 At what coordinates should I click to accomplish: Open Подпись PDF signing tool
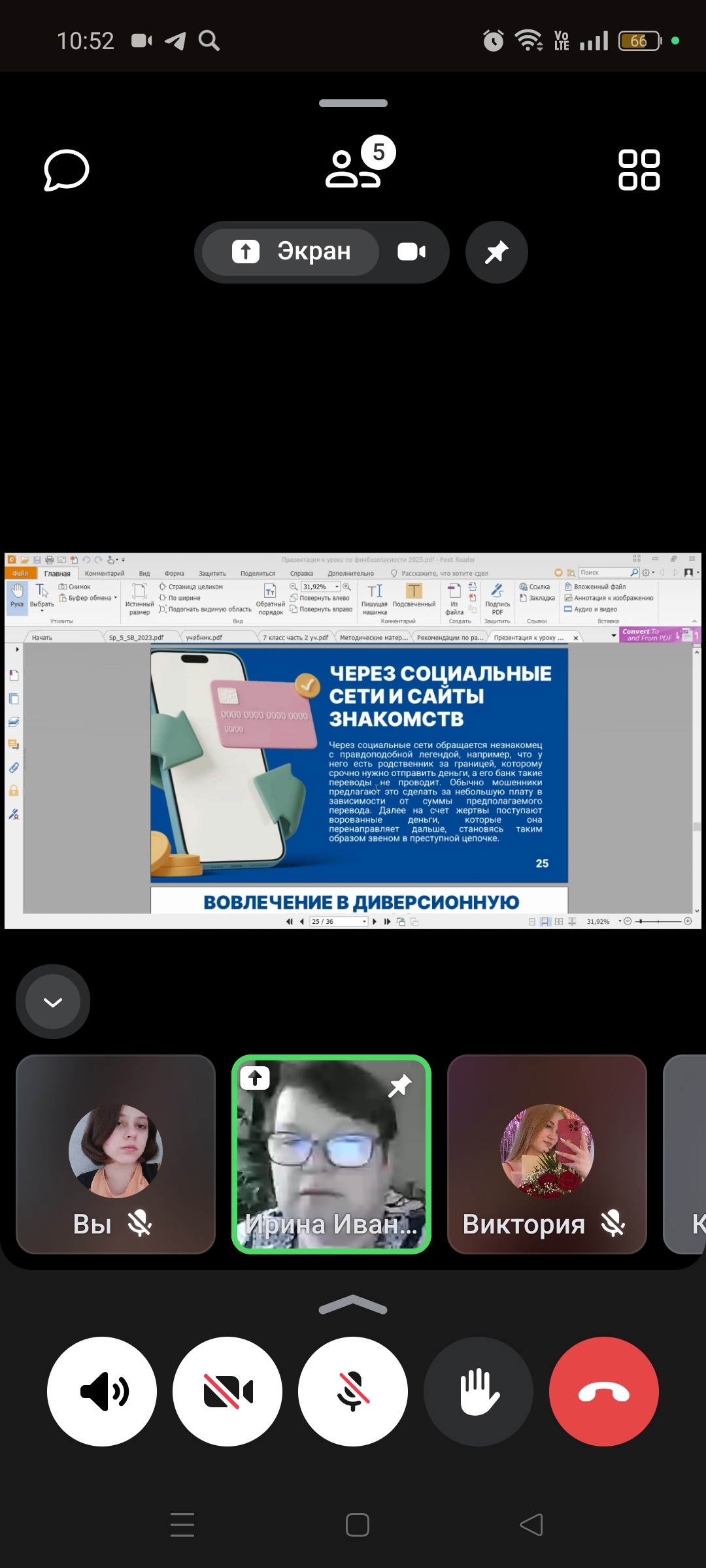[497, 599]
